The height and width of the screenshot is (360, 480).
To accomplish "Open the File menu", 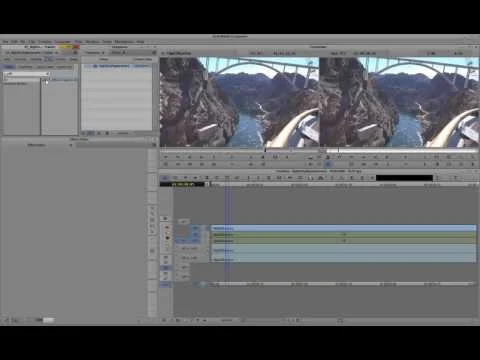I will (x=6, y=42).
